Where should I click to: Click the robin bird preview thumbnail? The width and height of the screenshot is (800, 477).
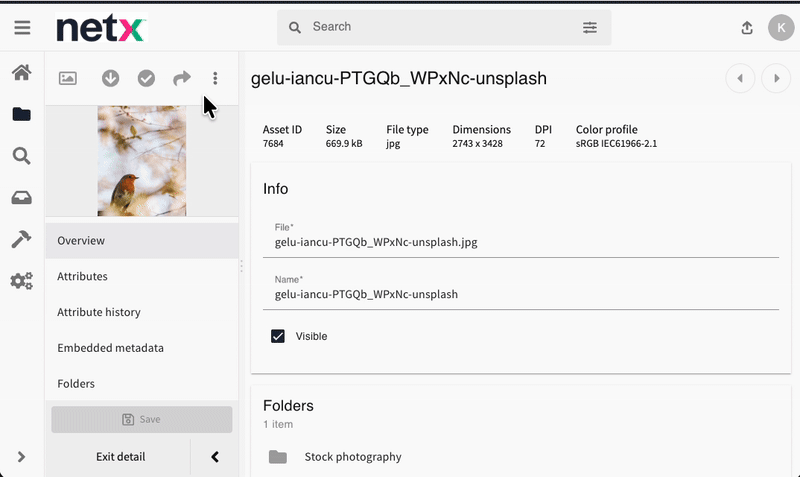click(141, 160)
